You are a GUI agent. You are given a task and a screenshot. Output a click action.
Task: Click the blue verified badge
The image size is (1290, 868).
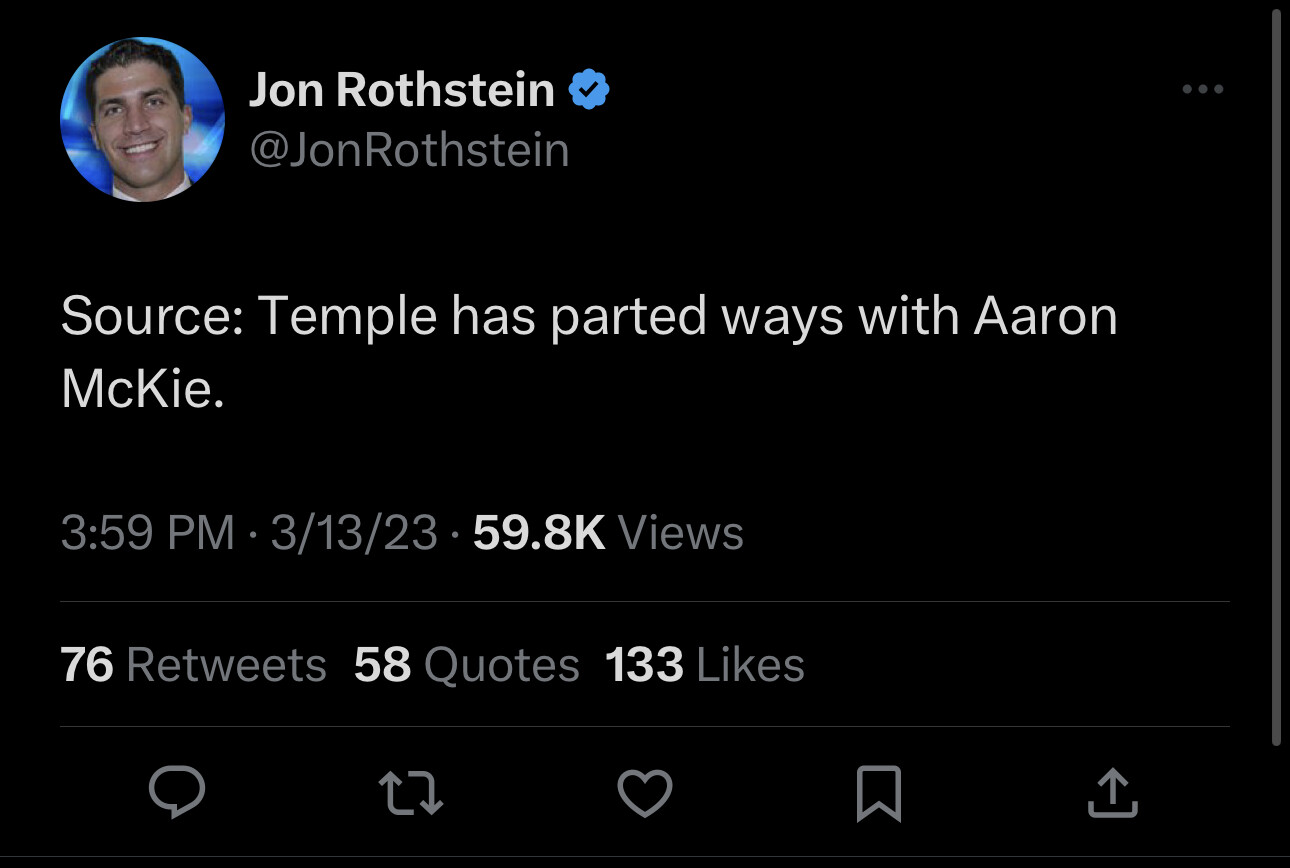click(589, 91)
